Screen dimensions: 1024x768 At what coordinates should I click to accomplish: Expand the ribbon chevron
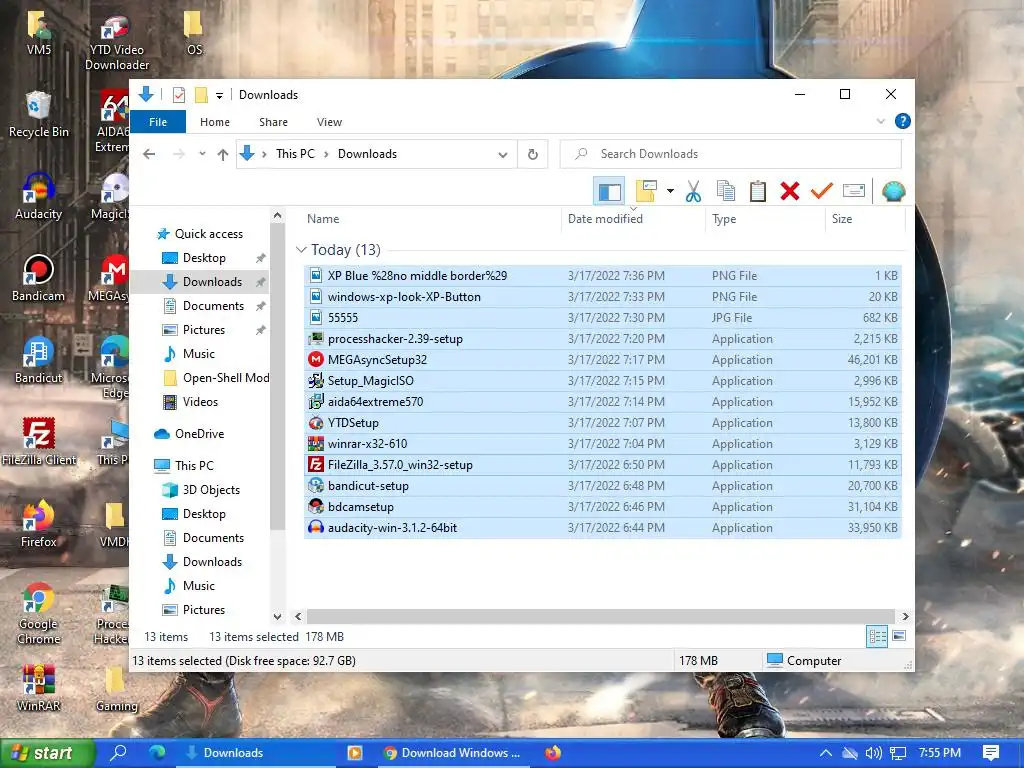880,121
